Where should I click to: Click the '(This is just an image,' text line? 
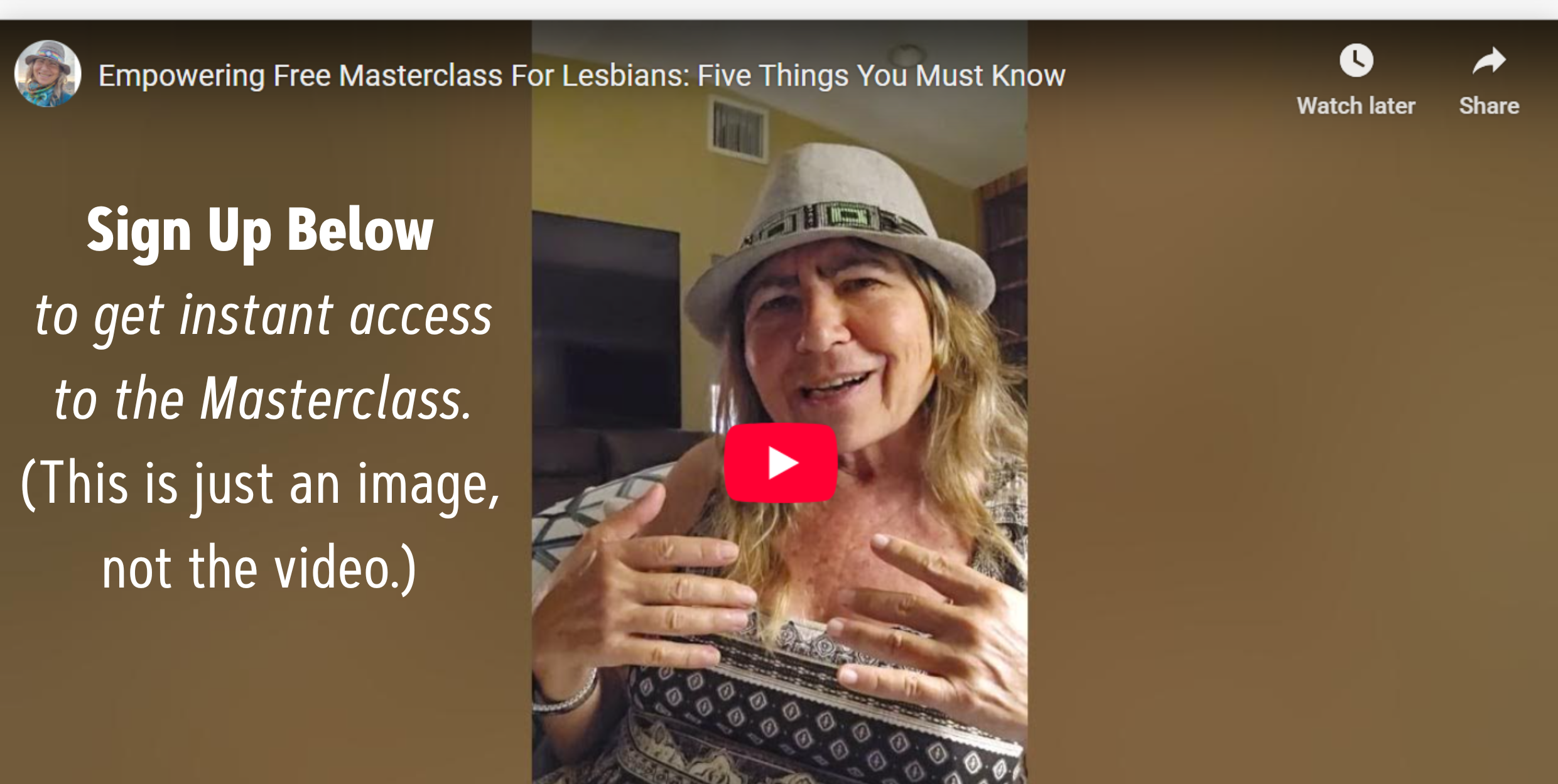tap(260, 485)
